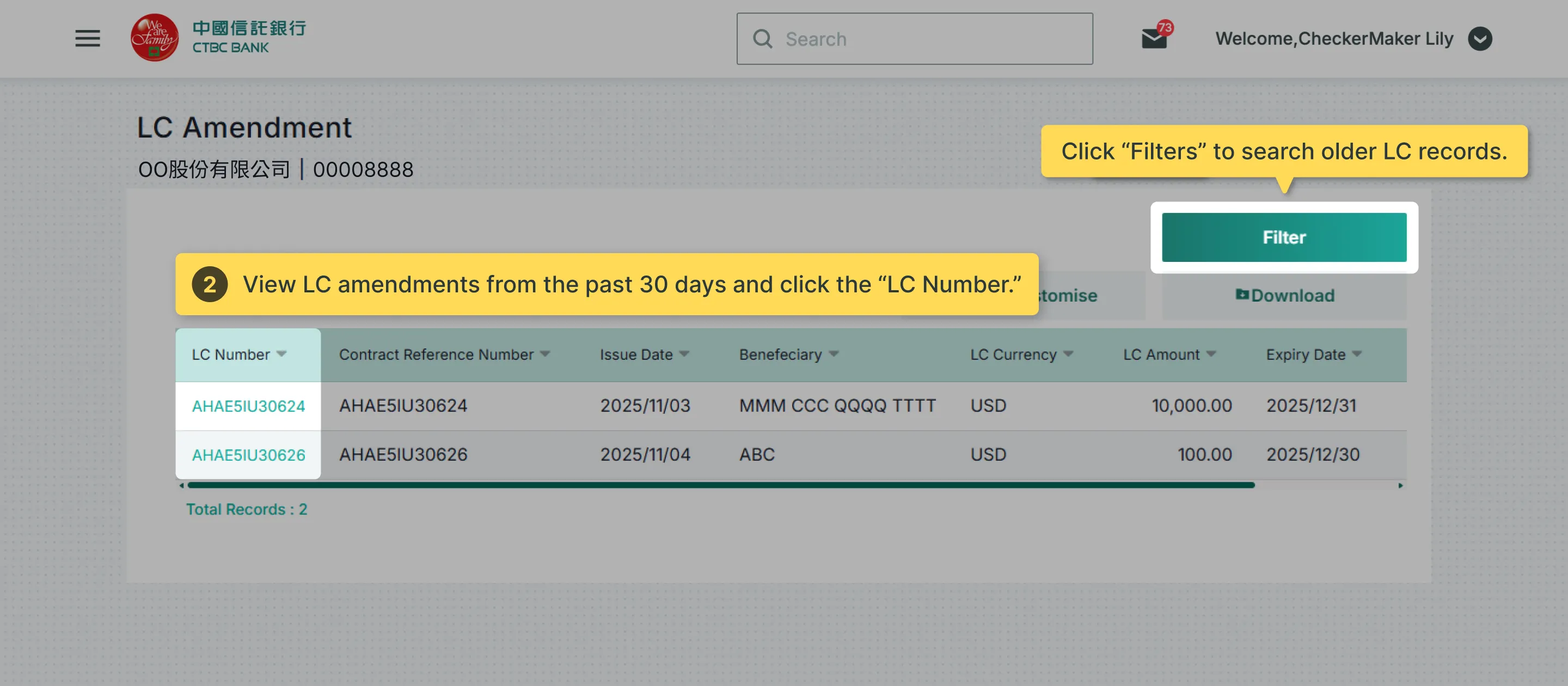This screenshot has width=1568, height=686.
Task: Sort by the LC Amount column arrow
Action: pos(1211,354)
